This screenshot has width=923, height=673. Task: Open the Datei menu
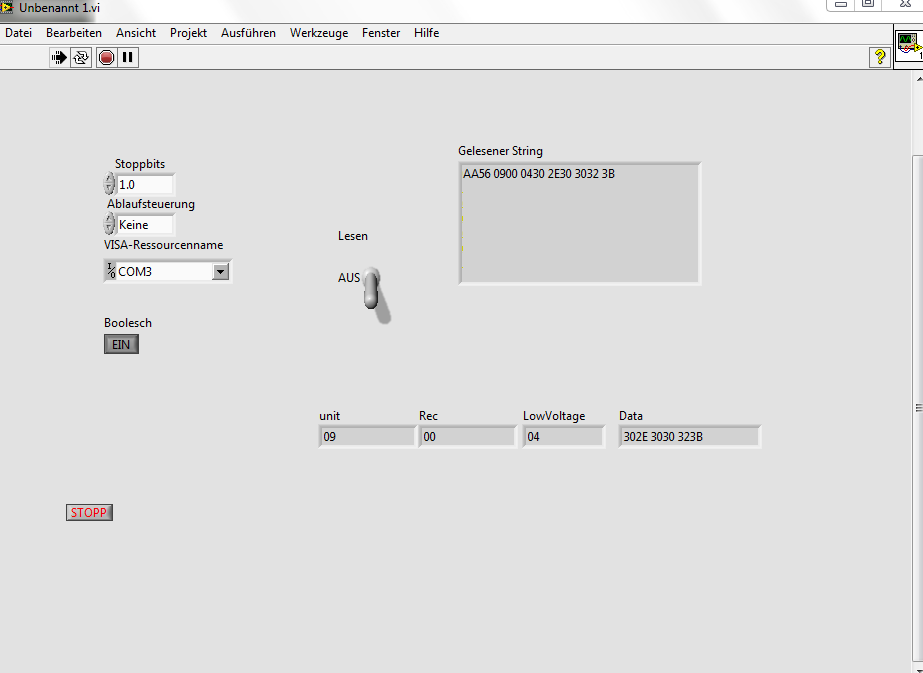coord(19,33)
